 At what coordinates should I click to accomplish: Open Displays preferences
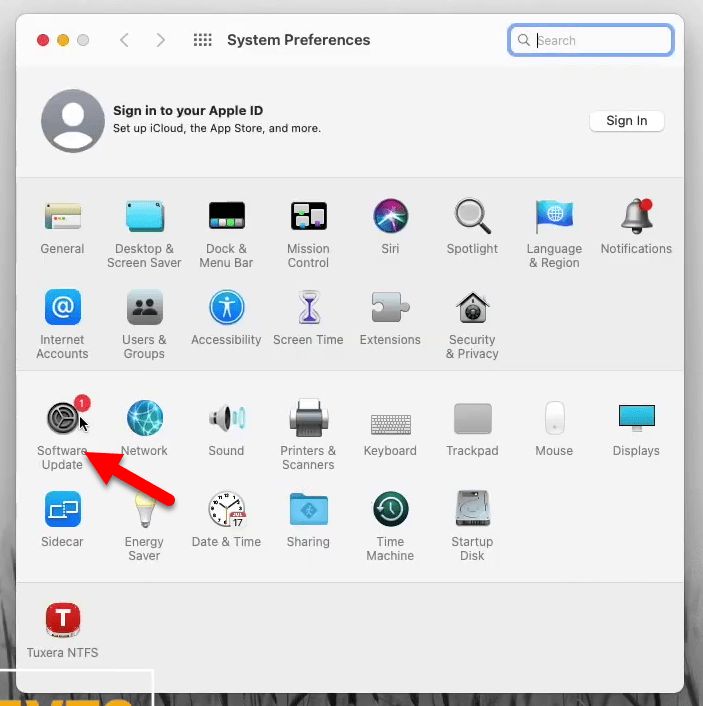636,418
